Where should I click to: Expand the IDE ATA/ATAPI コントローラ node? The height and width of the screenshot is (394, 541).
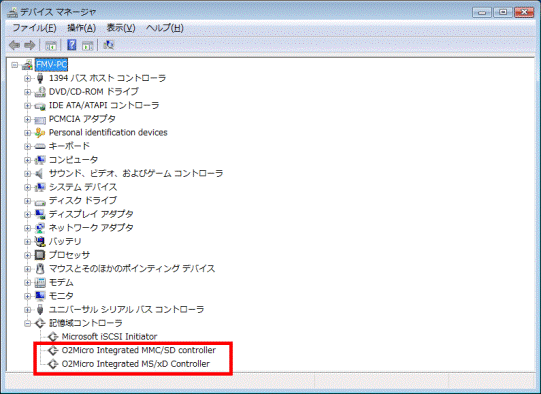[27, 106]
